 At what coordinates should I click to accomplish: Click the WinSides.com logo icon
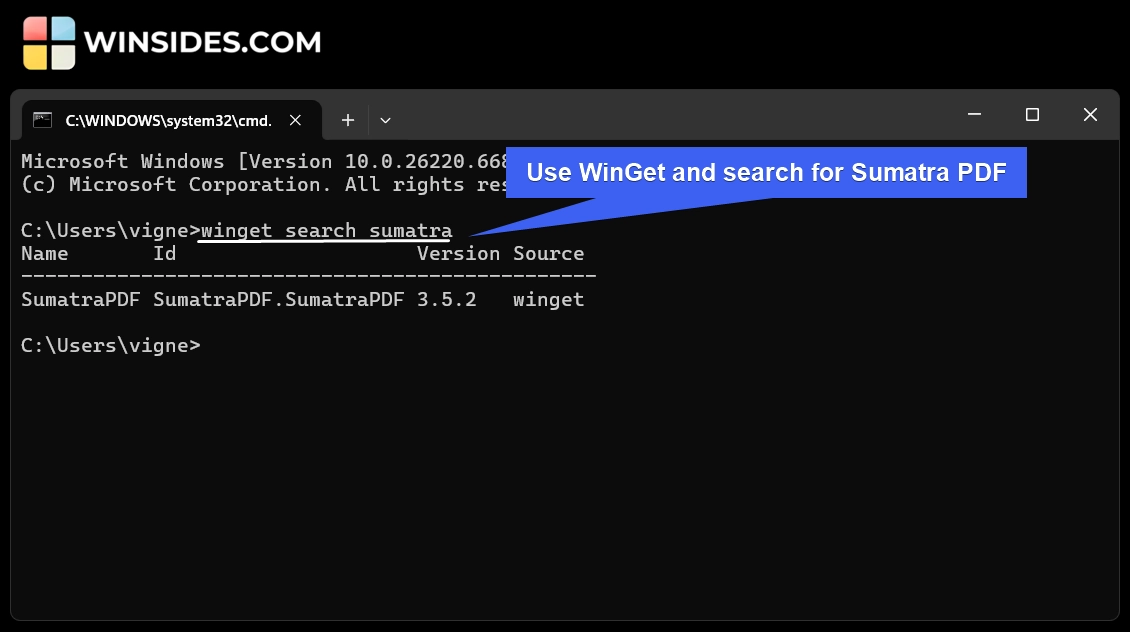tap(48, 42)
